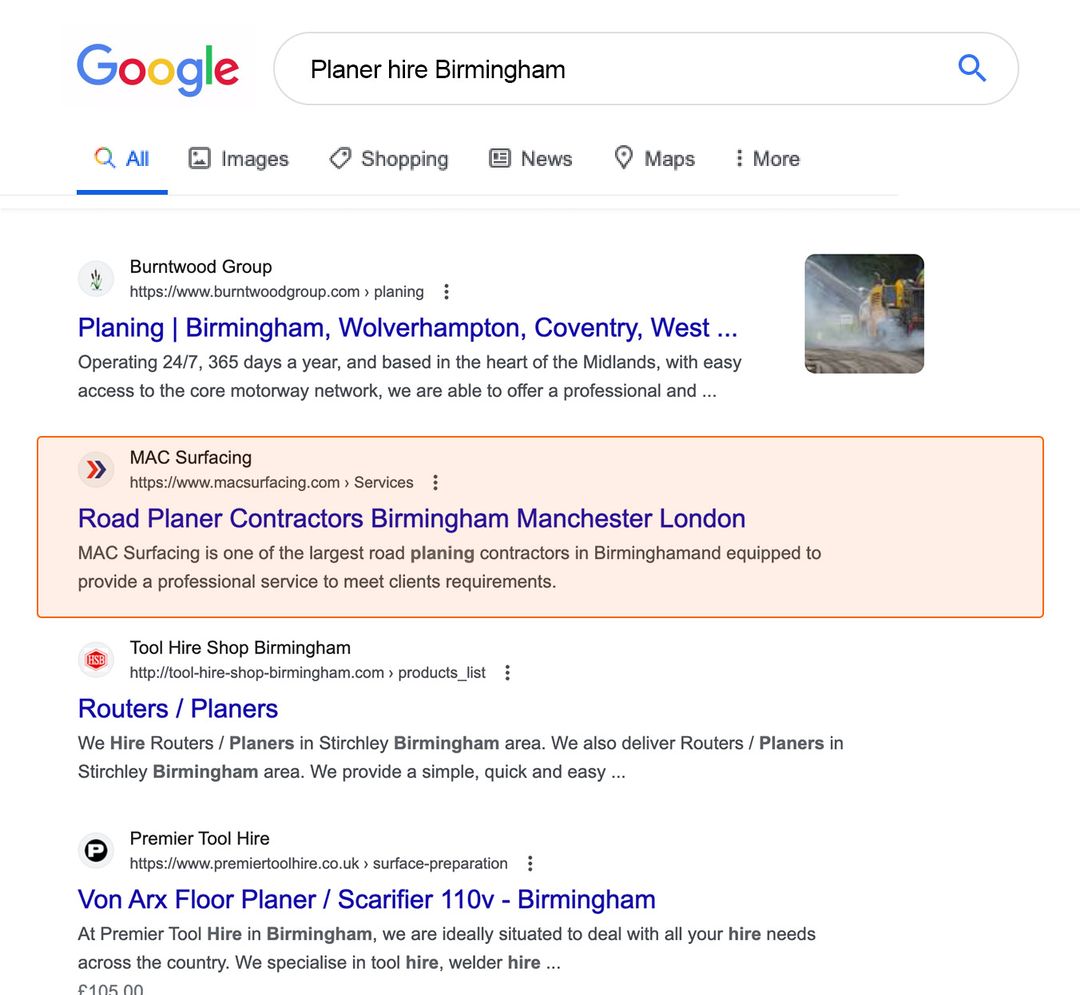The width and height of the screenshot is (1080, 995).
Task: Click the road planing machine thumbnail
Action: [864, 313]
